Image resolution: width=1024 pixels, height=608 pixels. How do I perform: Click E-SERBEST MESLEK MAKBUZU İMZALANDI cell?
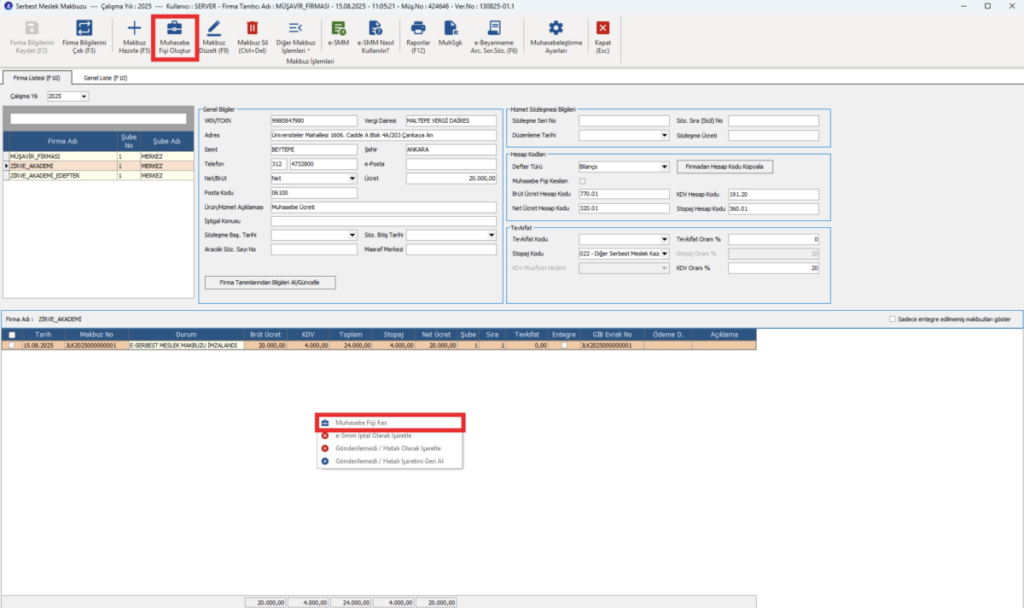[x=186, y=345]
